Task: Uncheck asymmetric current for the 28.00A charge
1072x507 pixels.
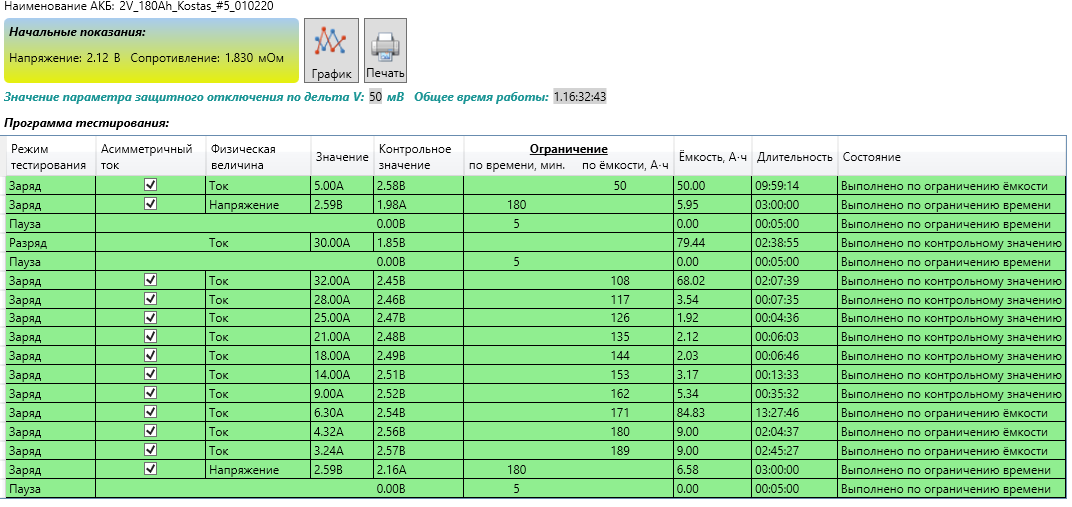Action: (x=151, y=299)
